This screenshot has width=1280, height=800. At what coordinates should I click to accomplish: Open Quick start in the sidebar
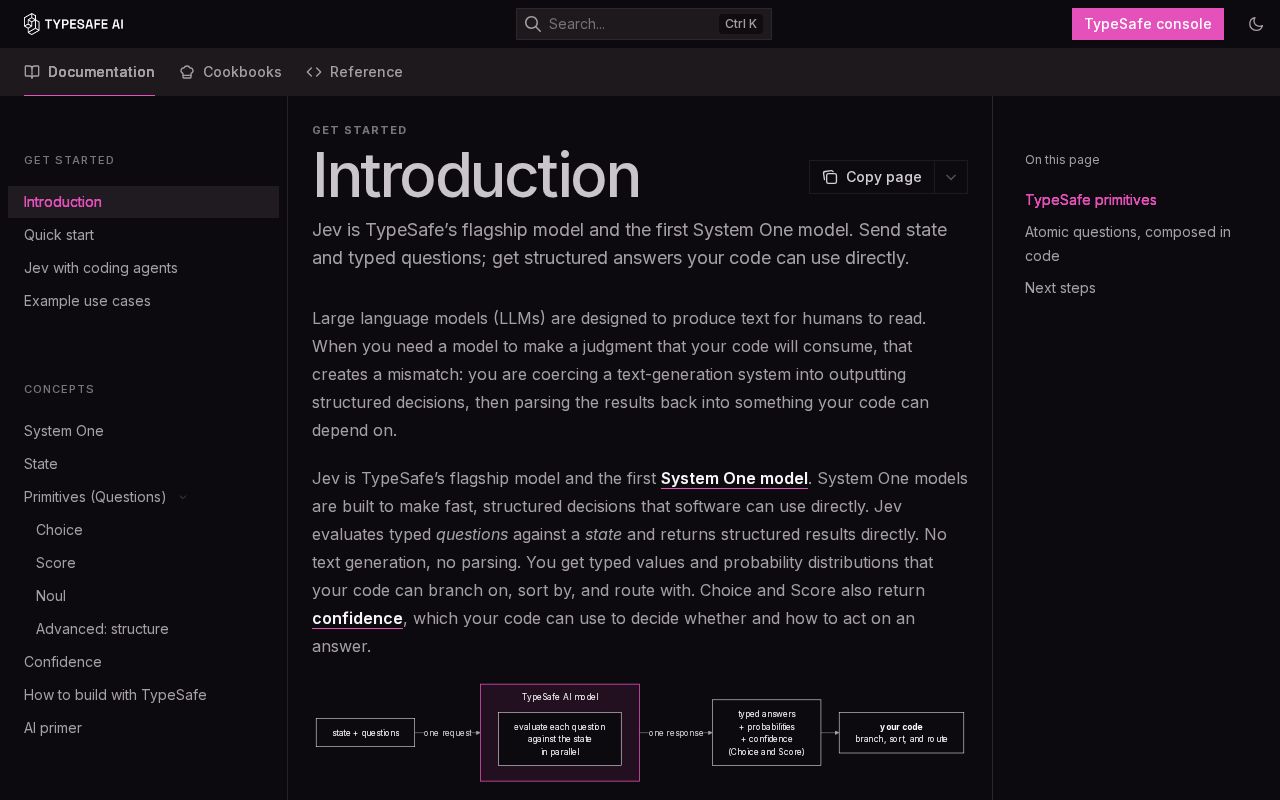pos(143,235)
